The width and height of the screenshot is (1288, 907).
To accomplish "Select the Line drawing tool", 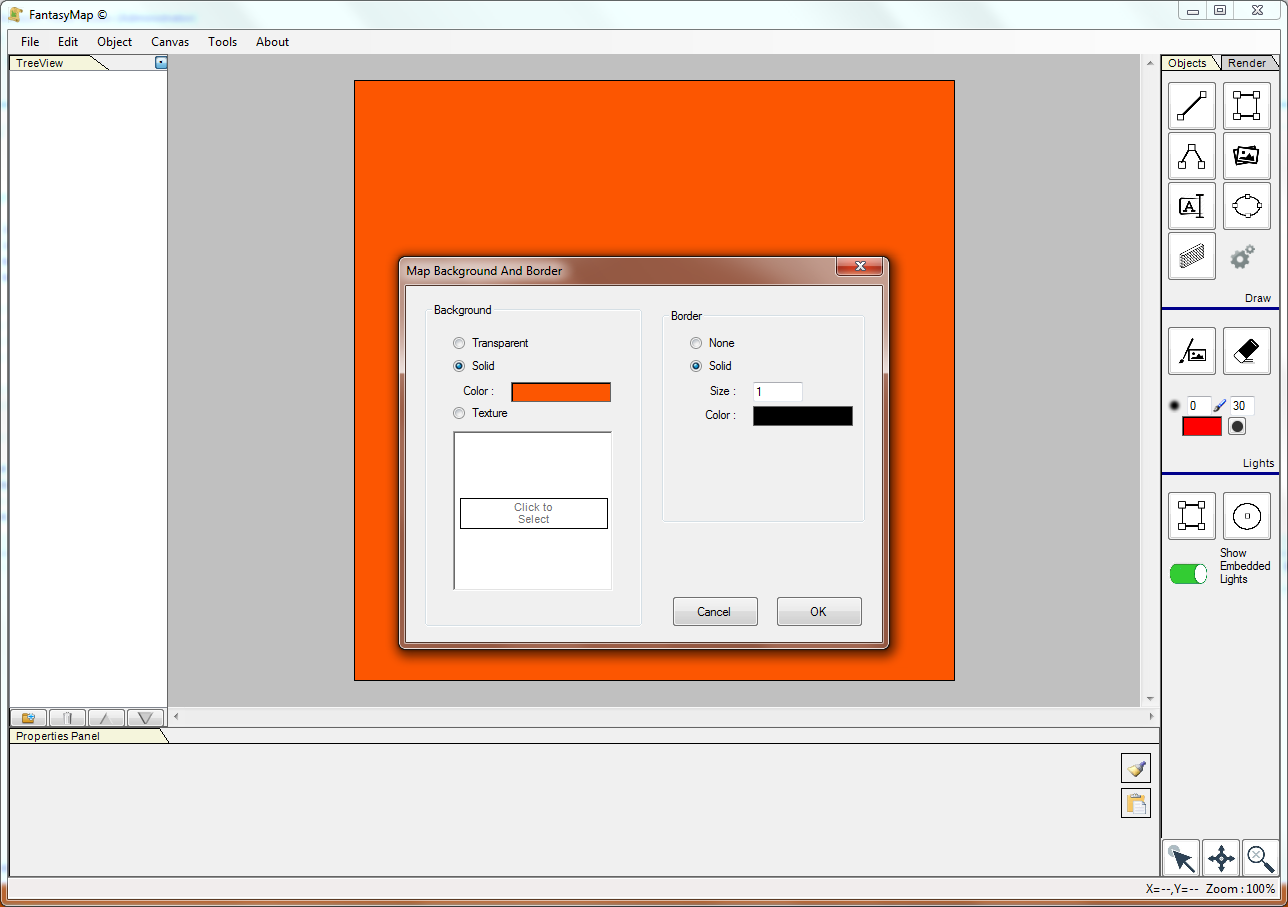I will click(1192, 106).
